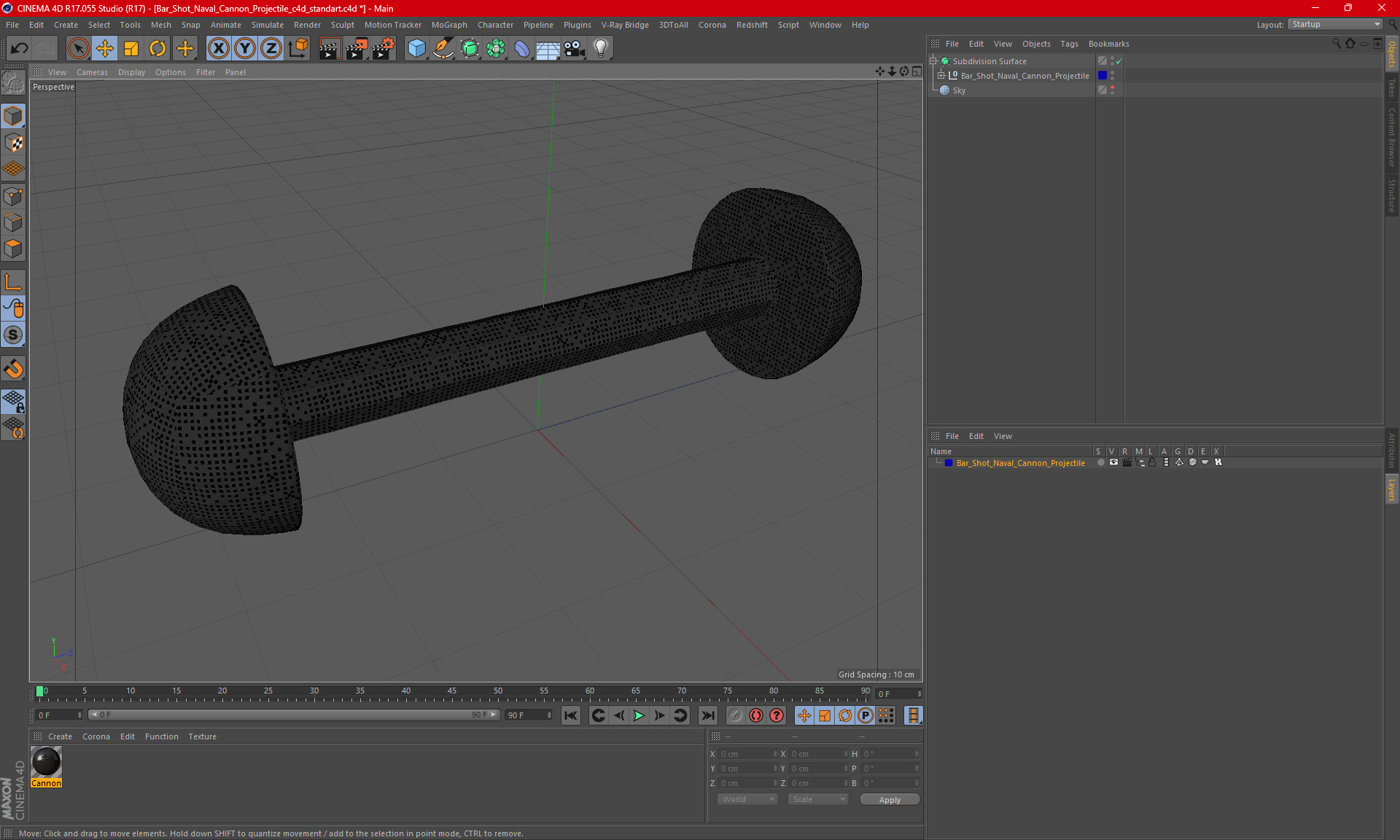The image size is (1400, 840).
Task: Open the material manager Texture menu
Action: [x=202, y=736]
